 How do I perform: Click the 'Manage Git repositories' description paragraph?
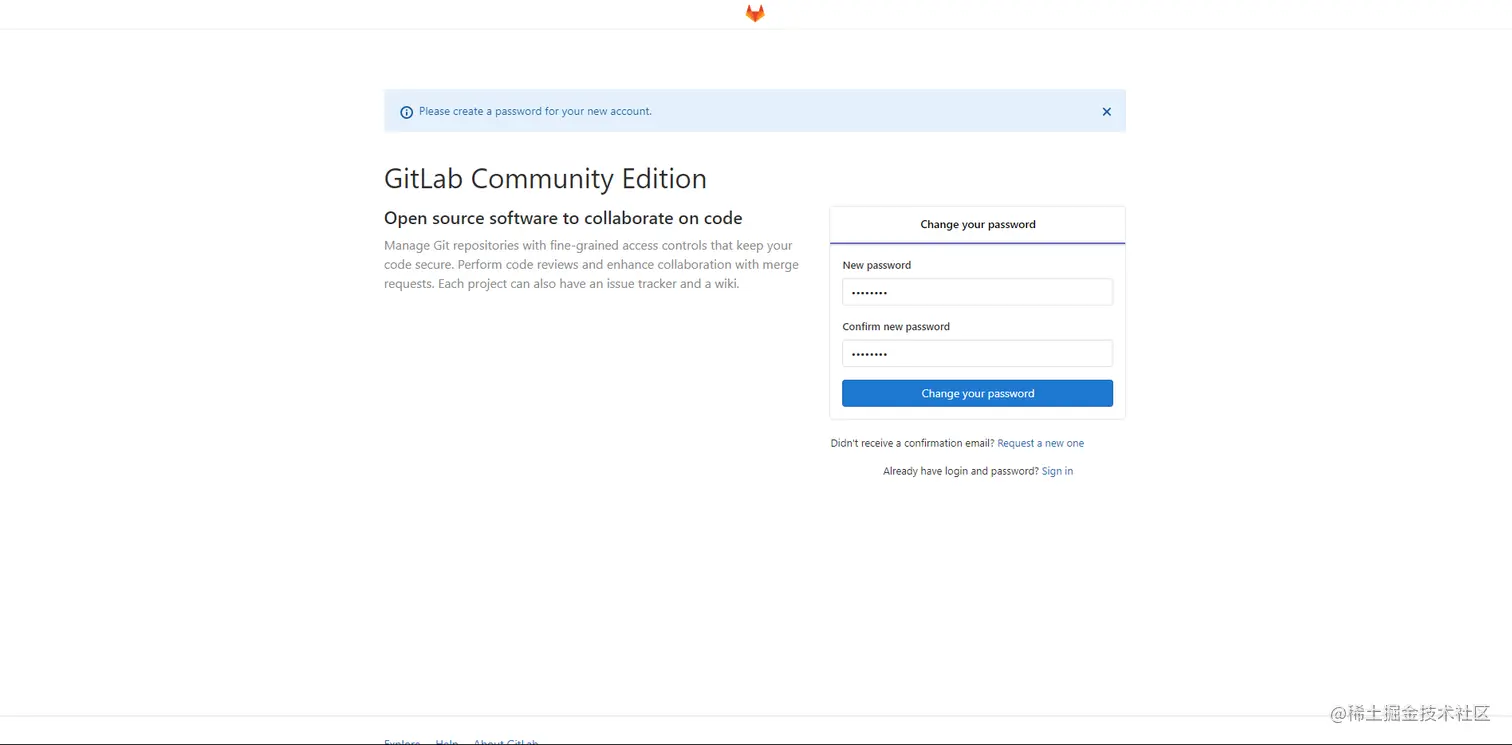coord(591,265)
